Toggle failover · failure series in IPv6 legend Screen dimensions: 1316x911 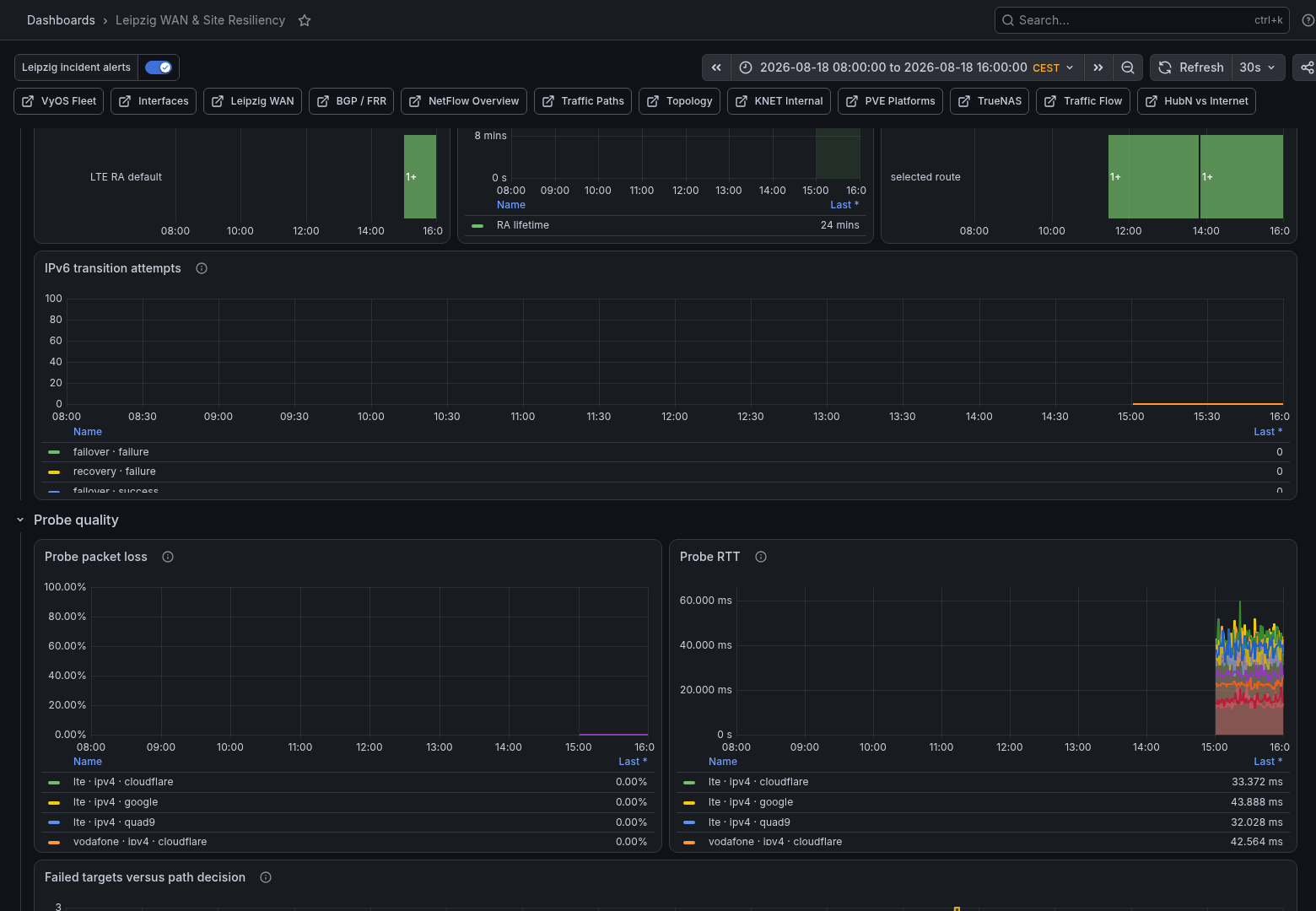point(111,452)
